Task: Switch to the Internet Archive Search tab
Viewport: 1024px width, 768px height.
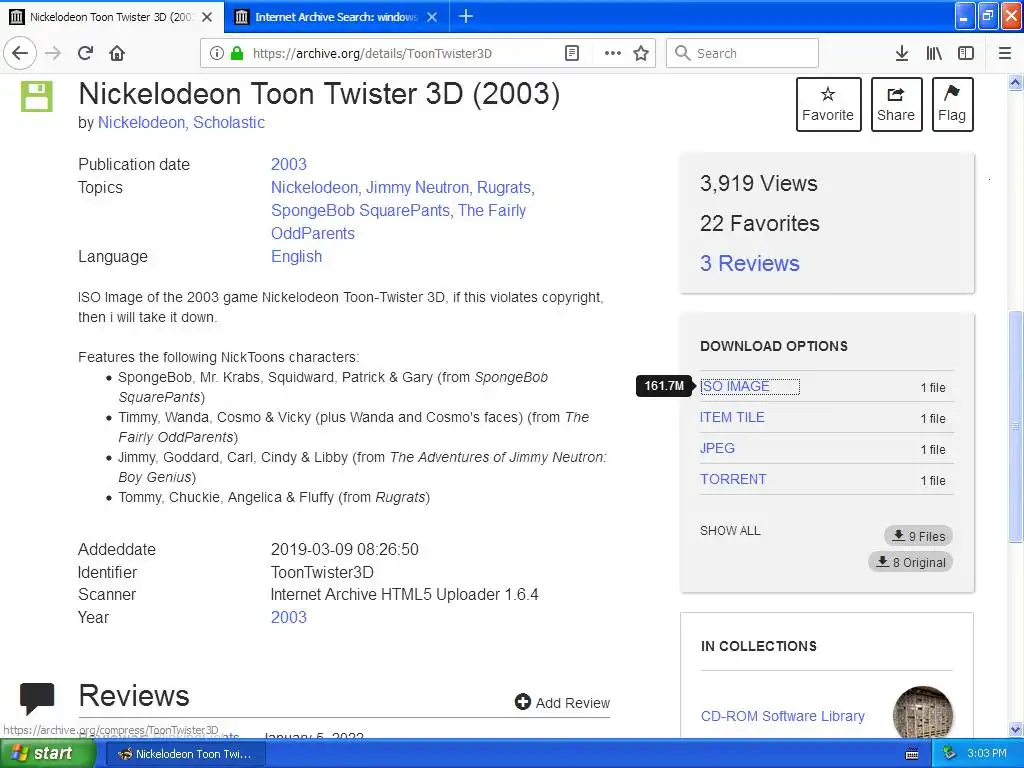Action: [336, 17]
